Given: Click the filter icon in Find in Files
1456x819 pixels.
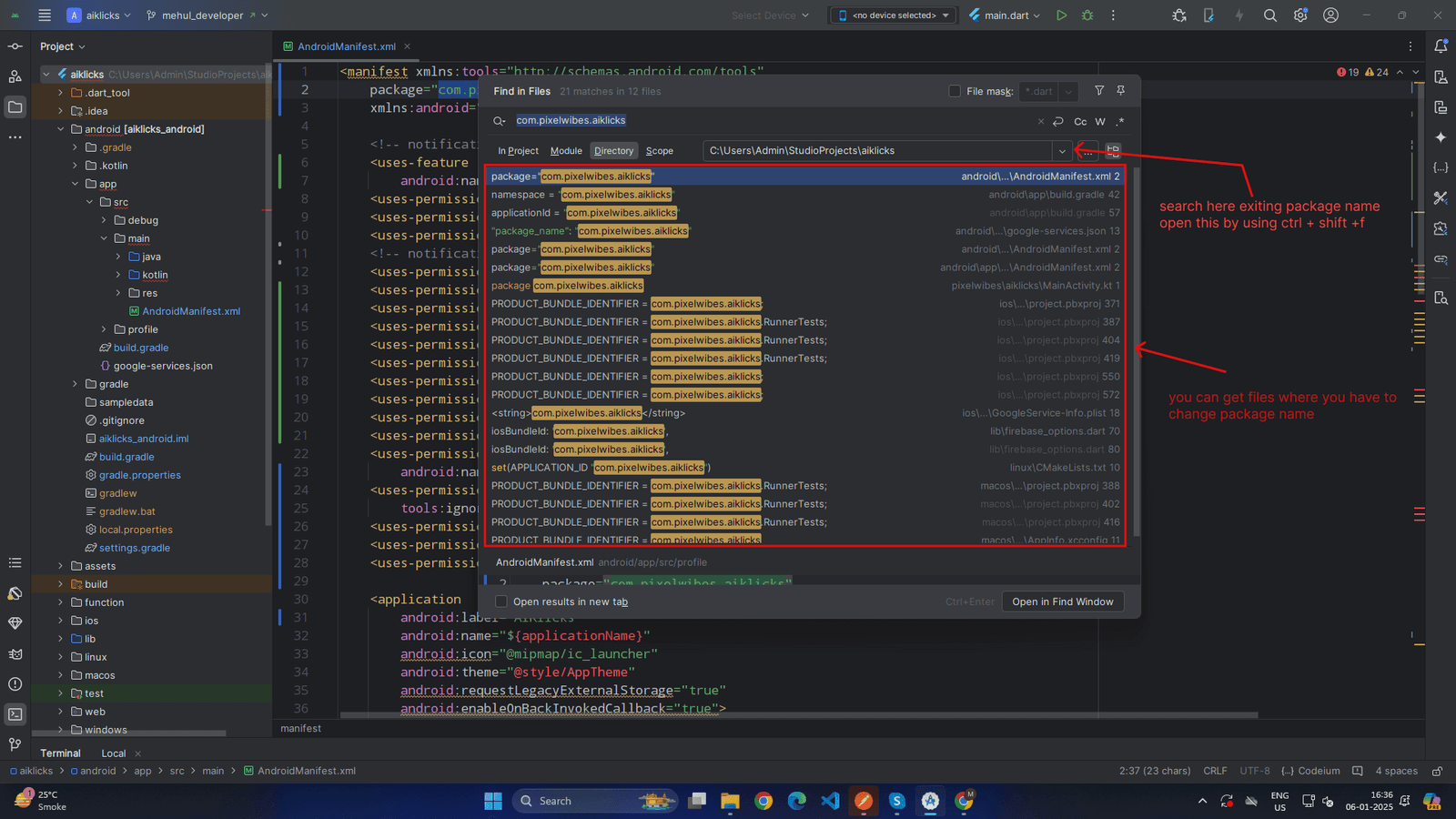Looking at the screenshot, I should pos(1099,91).
